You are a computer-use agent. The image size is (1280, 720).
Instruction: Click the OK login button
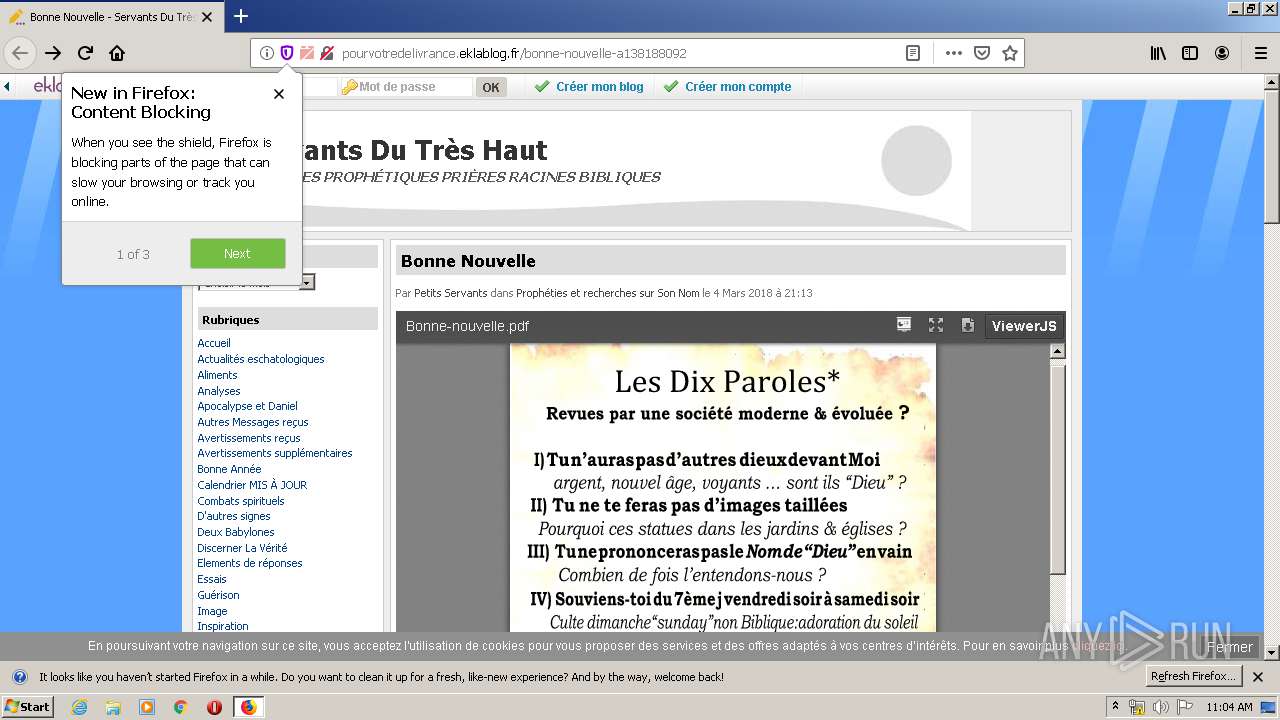(491, 87)
